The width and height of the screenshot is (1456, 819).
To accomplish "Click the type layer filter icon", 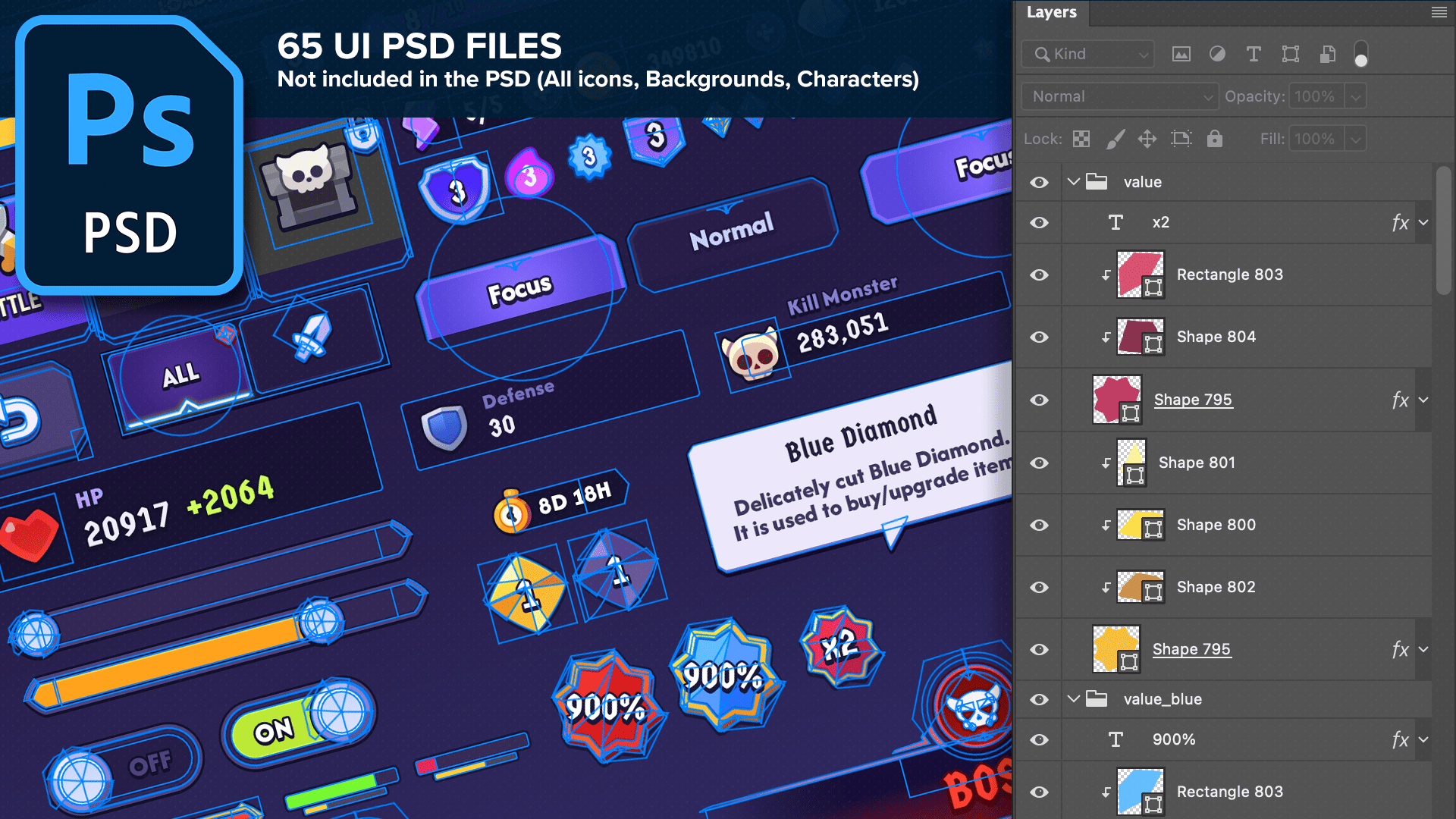I will [x=1254, y=54].
